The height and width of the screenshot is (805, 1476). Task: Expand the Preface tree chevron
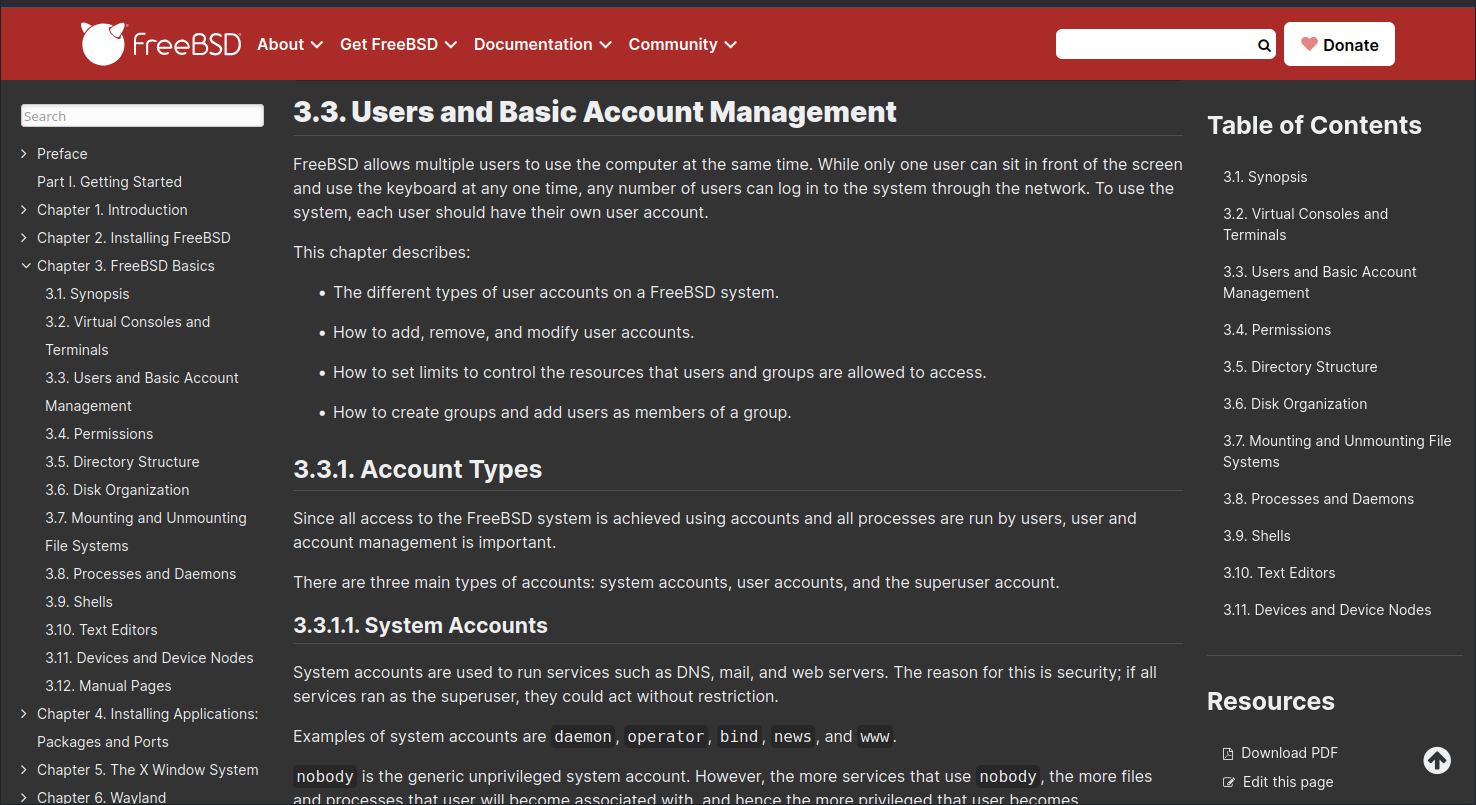pos(24,153)
